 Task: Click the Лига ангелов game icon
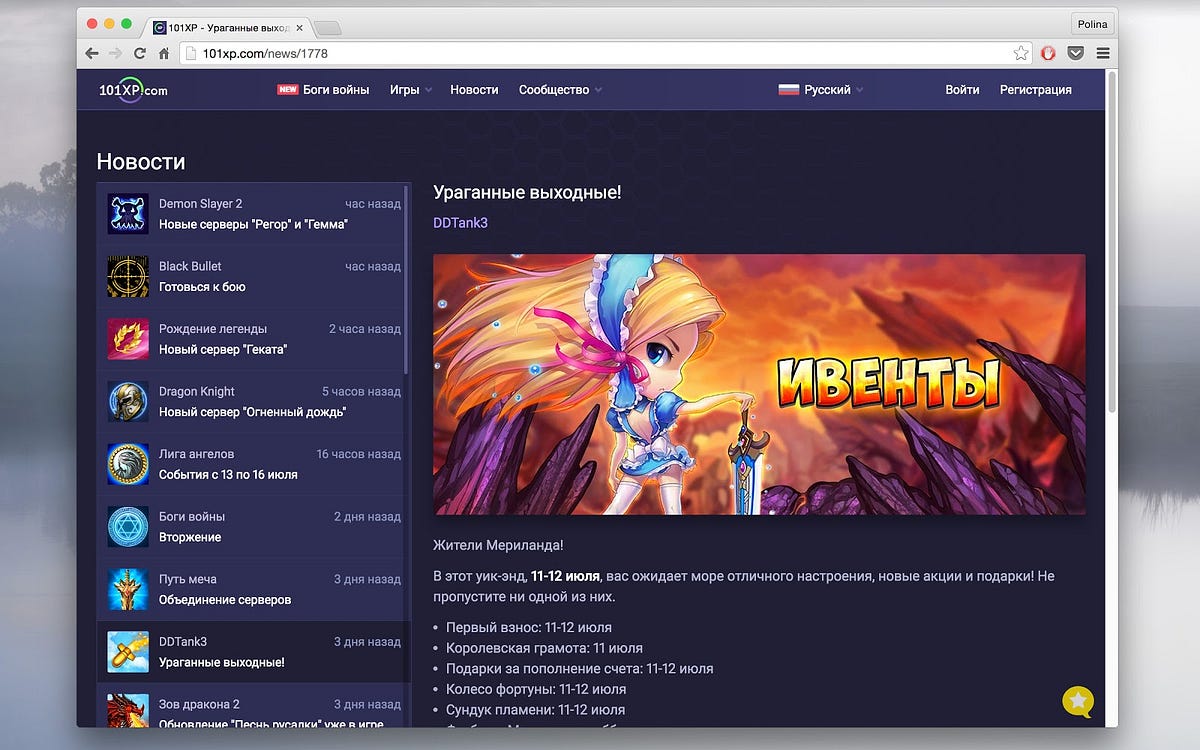coord(128,464)
